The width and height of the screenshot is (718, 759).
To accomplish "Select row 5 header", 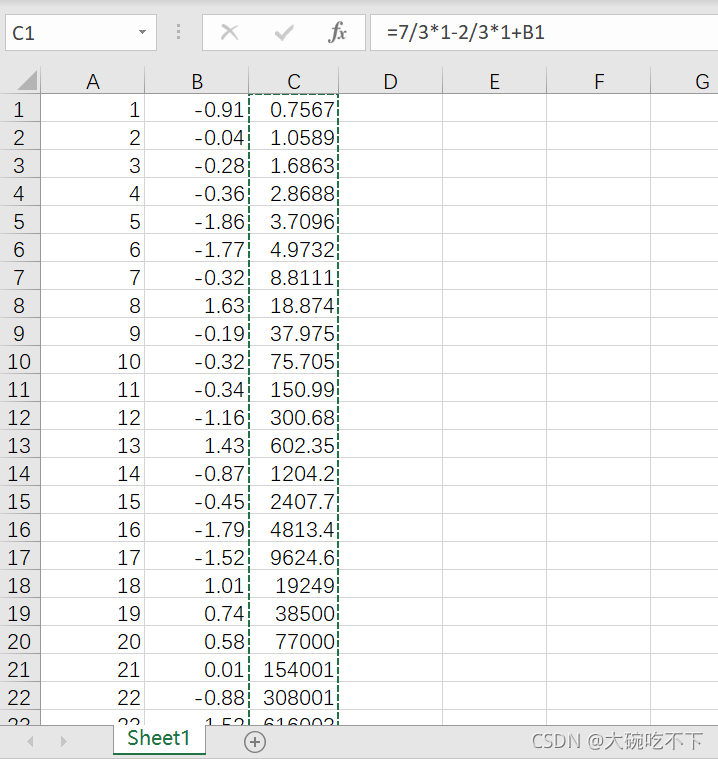I will coord(20,221).
